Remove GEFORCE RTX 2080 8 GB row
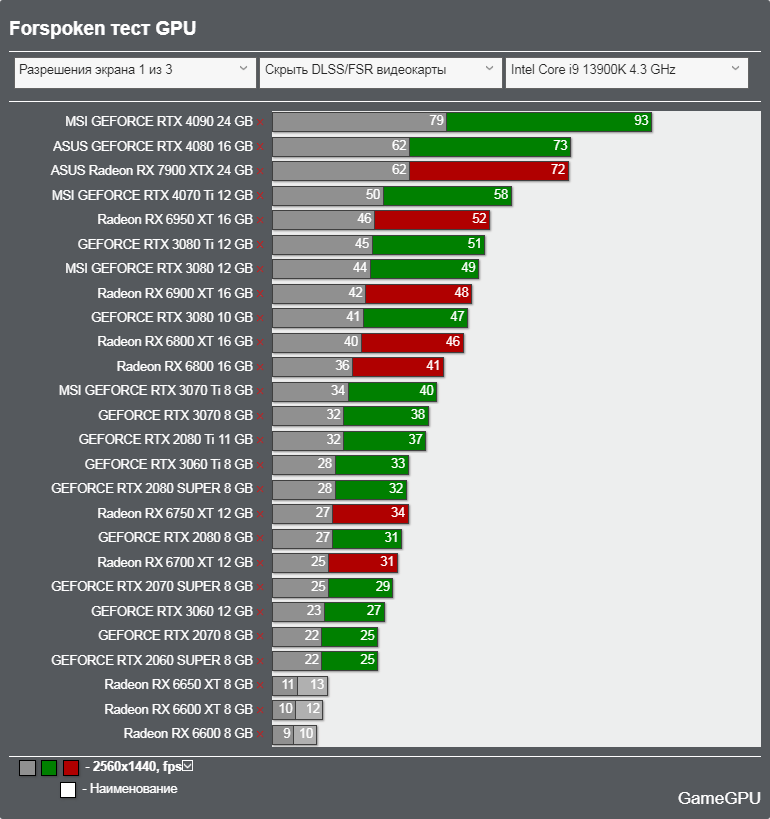 (x=260, y=539)
